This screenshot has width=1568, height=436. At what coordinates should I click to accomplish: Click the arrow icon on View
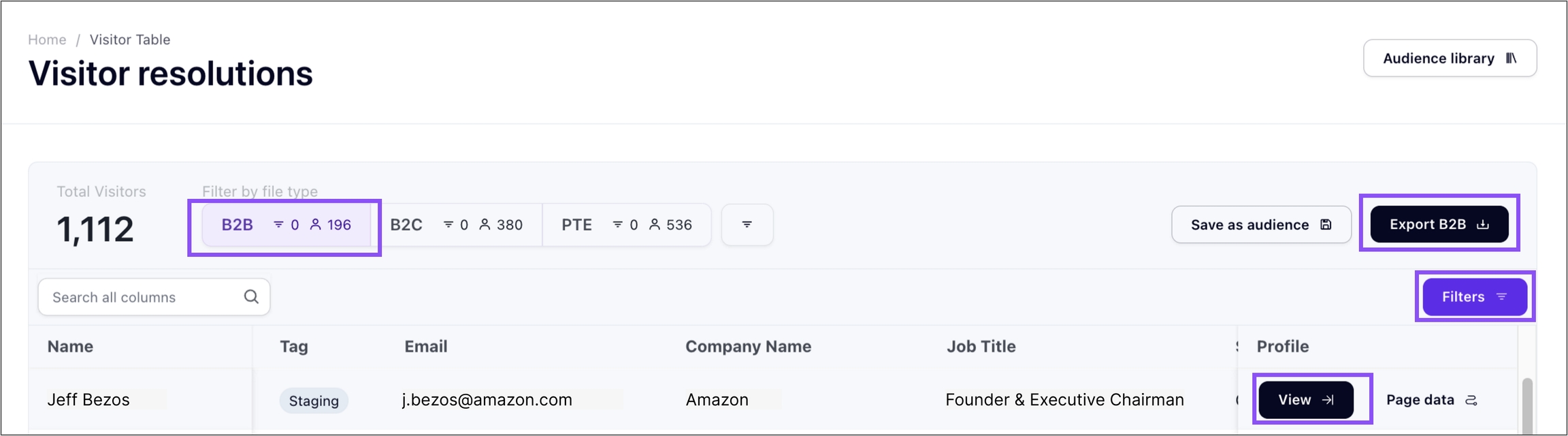click(x=1328, y=400)
